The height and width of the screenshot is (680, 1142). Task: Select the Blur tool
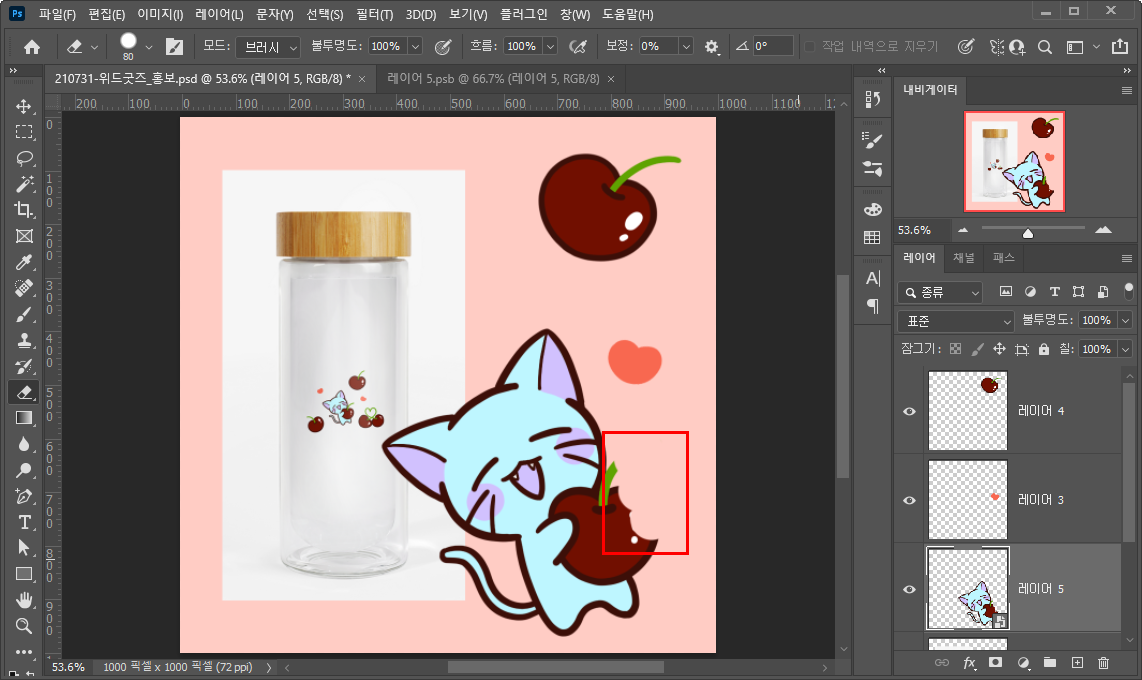pos(24,444)
